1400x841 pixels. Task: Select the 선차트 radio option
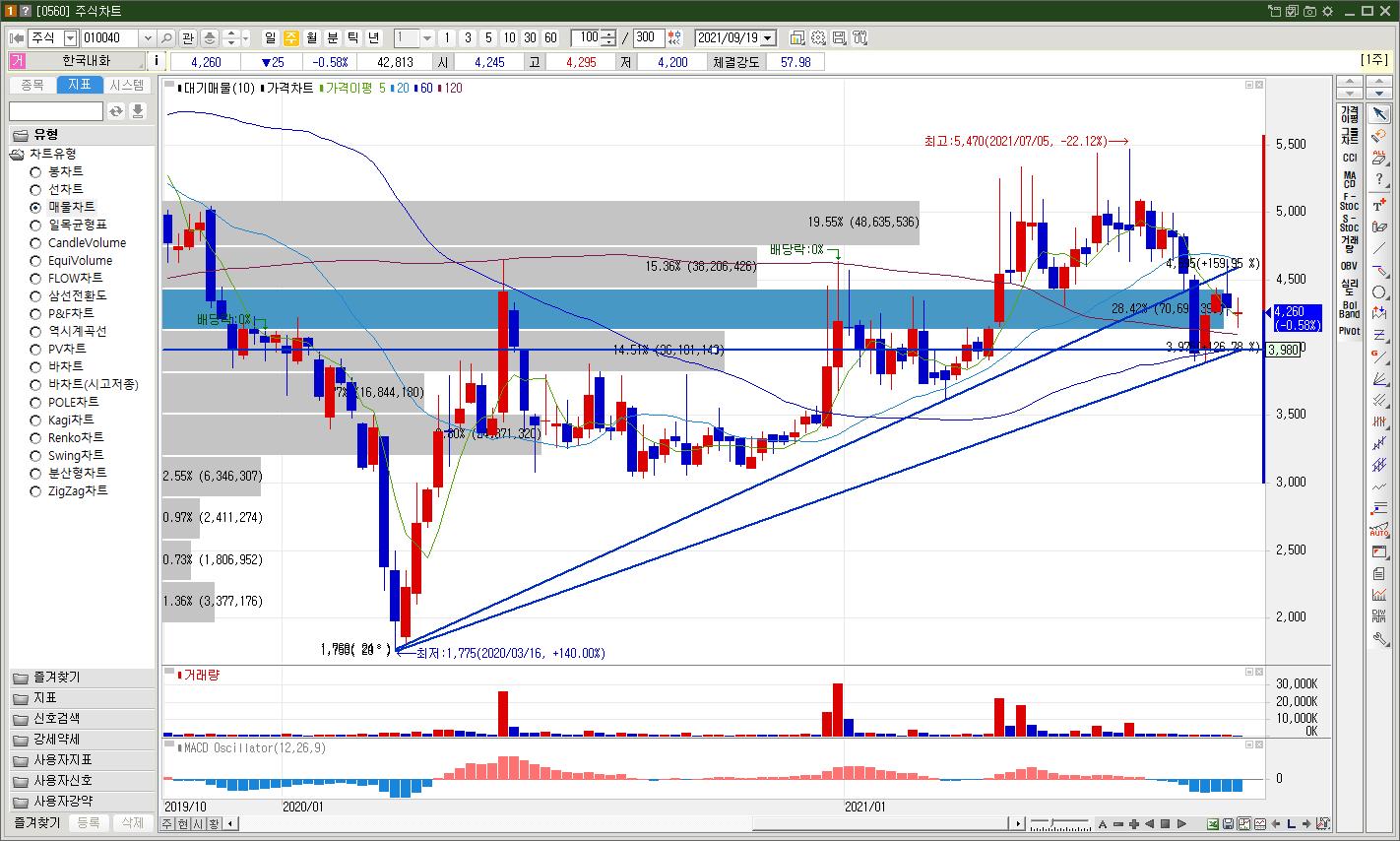coord(35,189)
